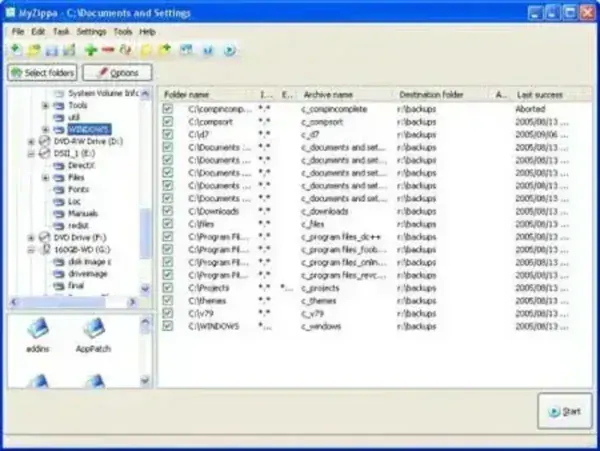Click the yellow folder icon with green plus
This screenshot has width=600, height=451.
[165, 50]
